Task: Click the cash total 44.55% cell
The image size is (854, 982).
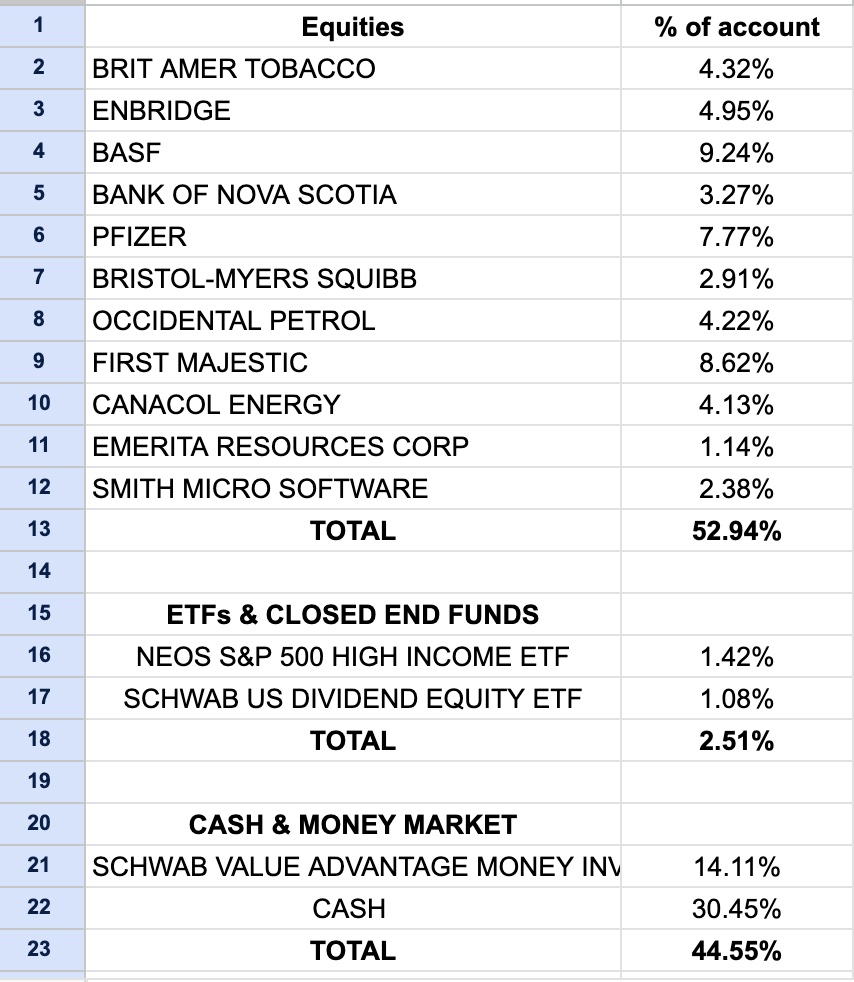Action: (x=736, y=950)
